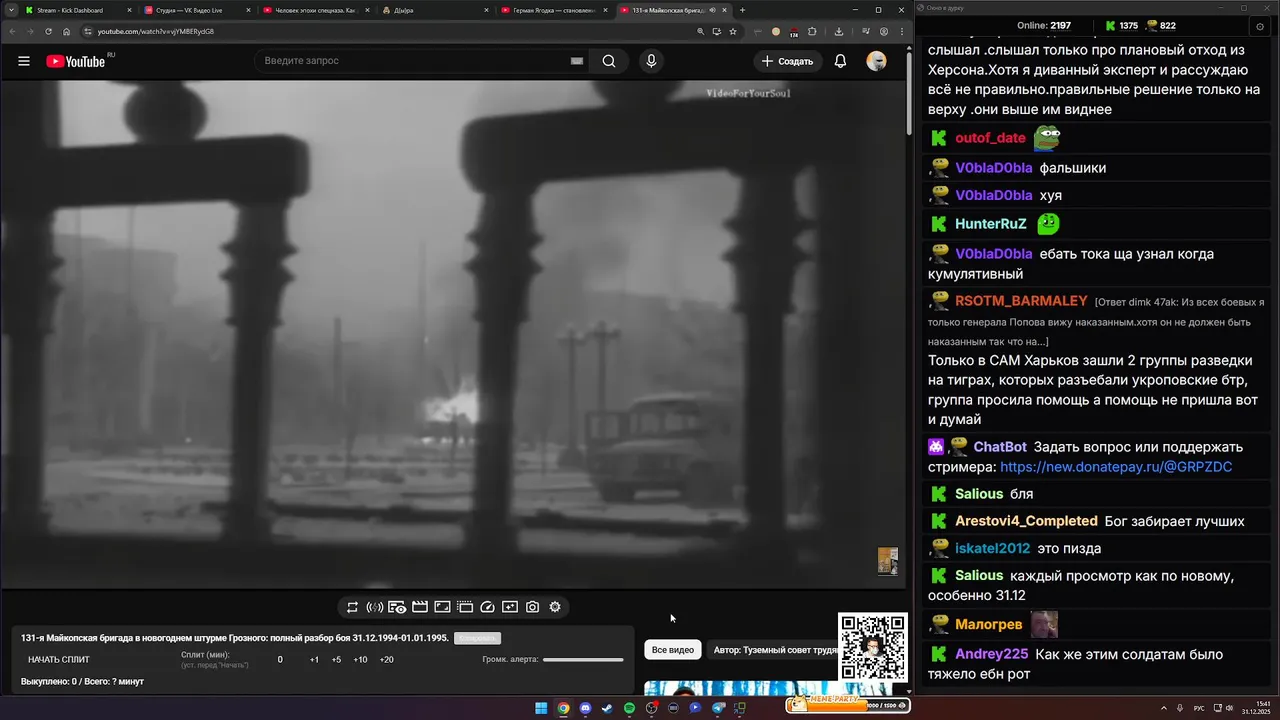Open Chrome from the taskbar
This screenshot has height=720, width=1280.
pos(563,708)
